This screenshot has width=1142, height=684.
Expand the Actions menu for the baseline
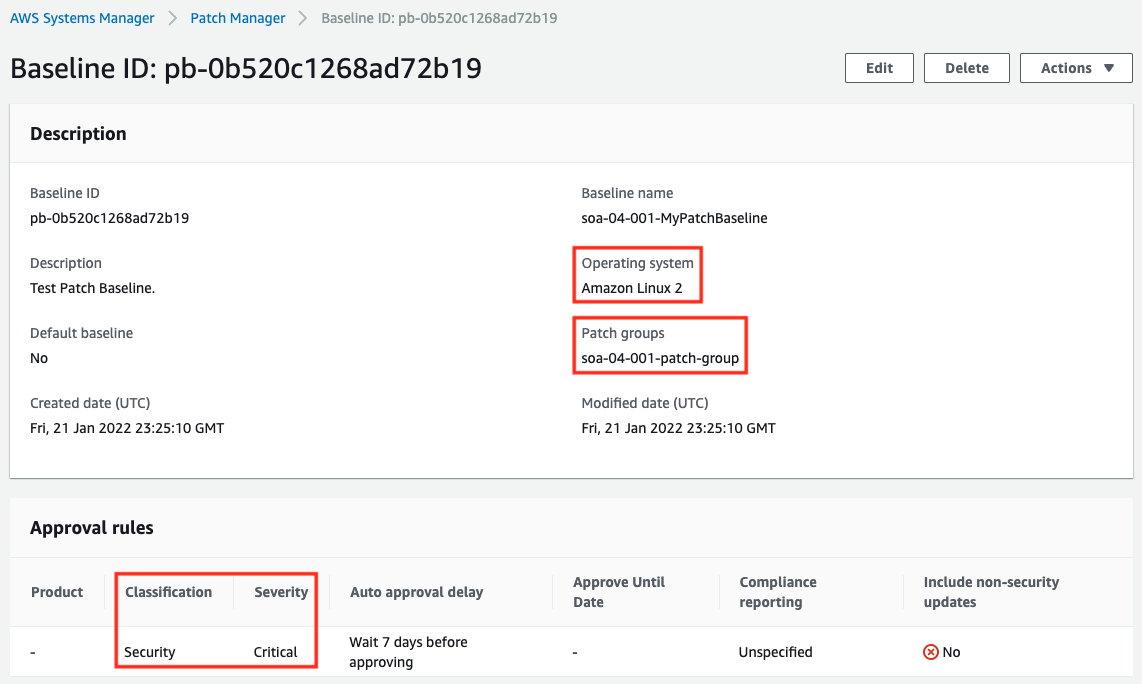tap(1076, 68)
